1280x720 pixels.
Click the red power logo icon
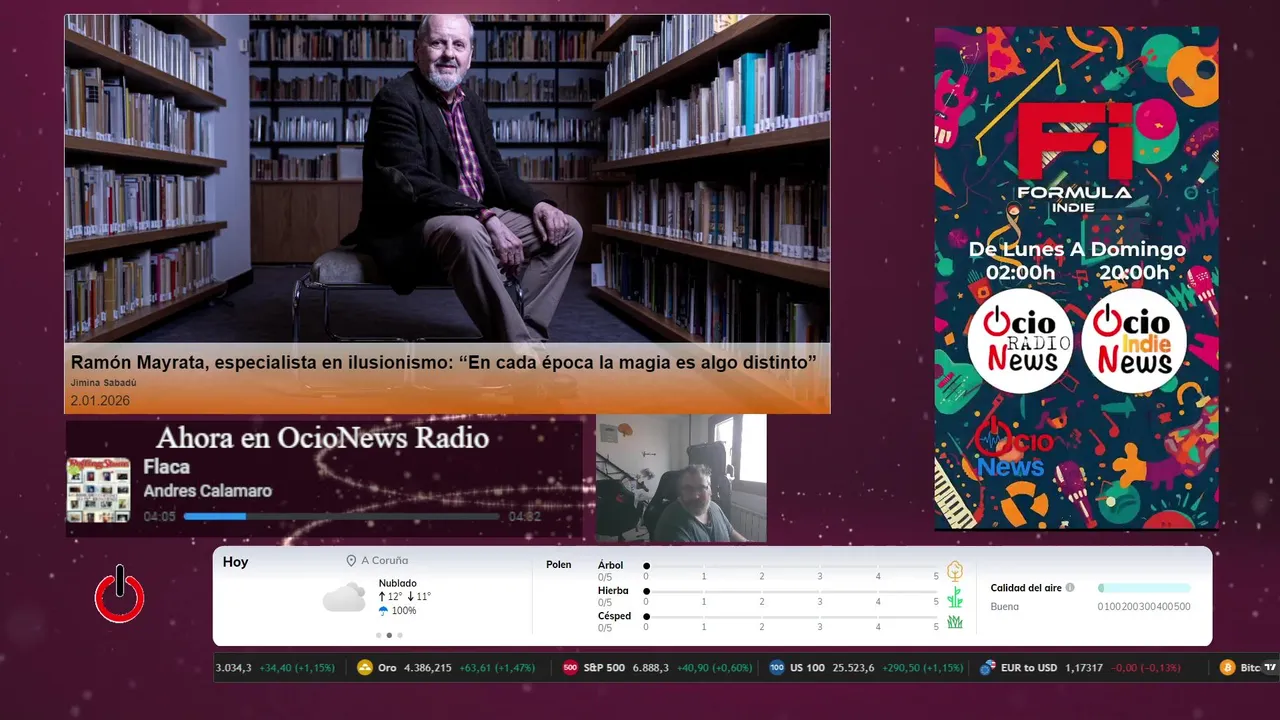120,594
